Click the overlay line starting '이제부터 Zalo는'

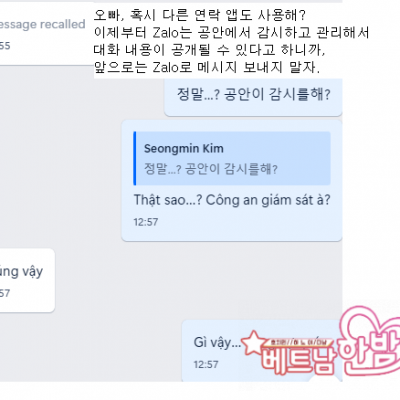coord(231,32)
